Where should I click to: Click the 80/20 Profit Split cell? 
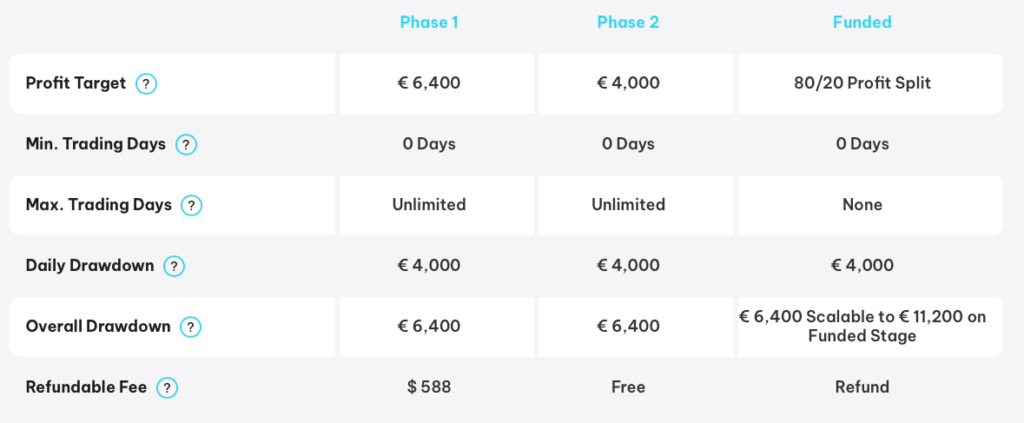(x=862, y=84)
